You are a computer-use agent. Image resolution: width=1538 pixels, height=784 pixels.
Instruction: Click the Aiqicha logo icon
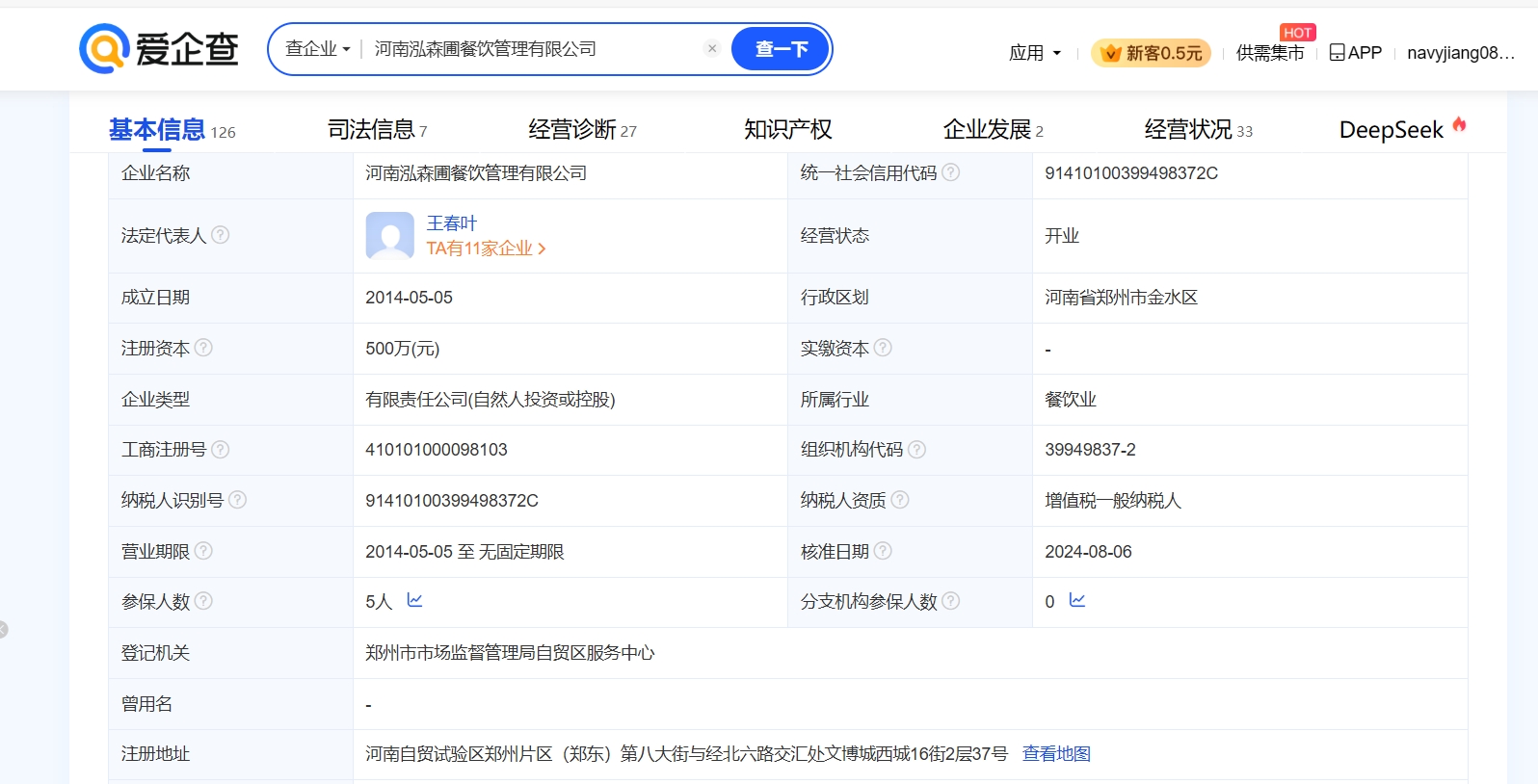pos(104,49)
